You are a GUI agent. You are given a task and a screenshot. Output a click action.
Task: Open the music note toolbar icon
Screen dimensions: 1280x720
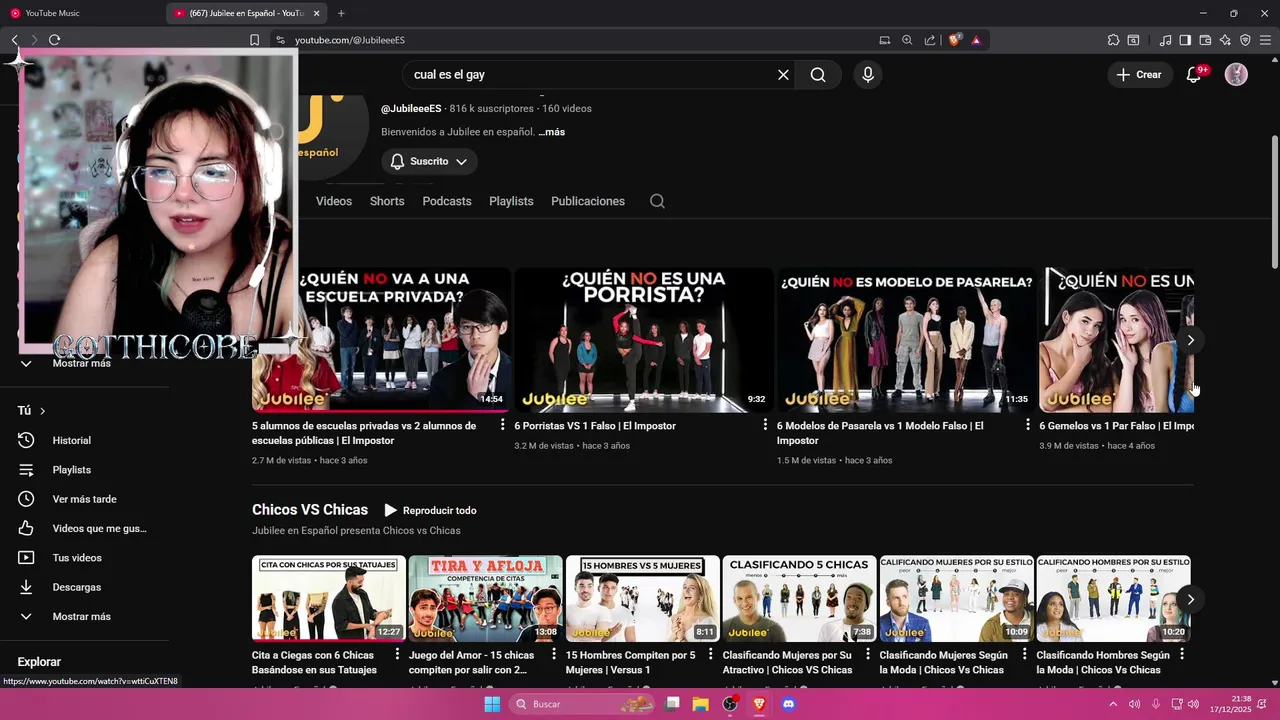(1165, 40)
